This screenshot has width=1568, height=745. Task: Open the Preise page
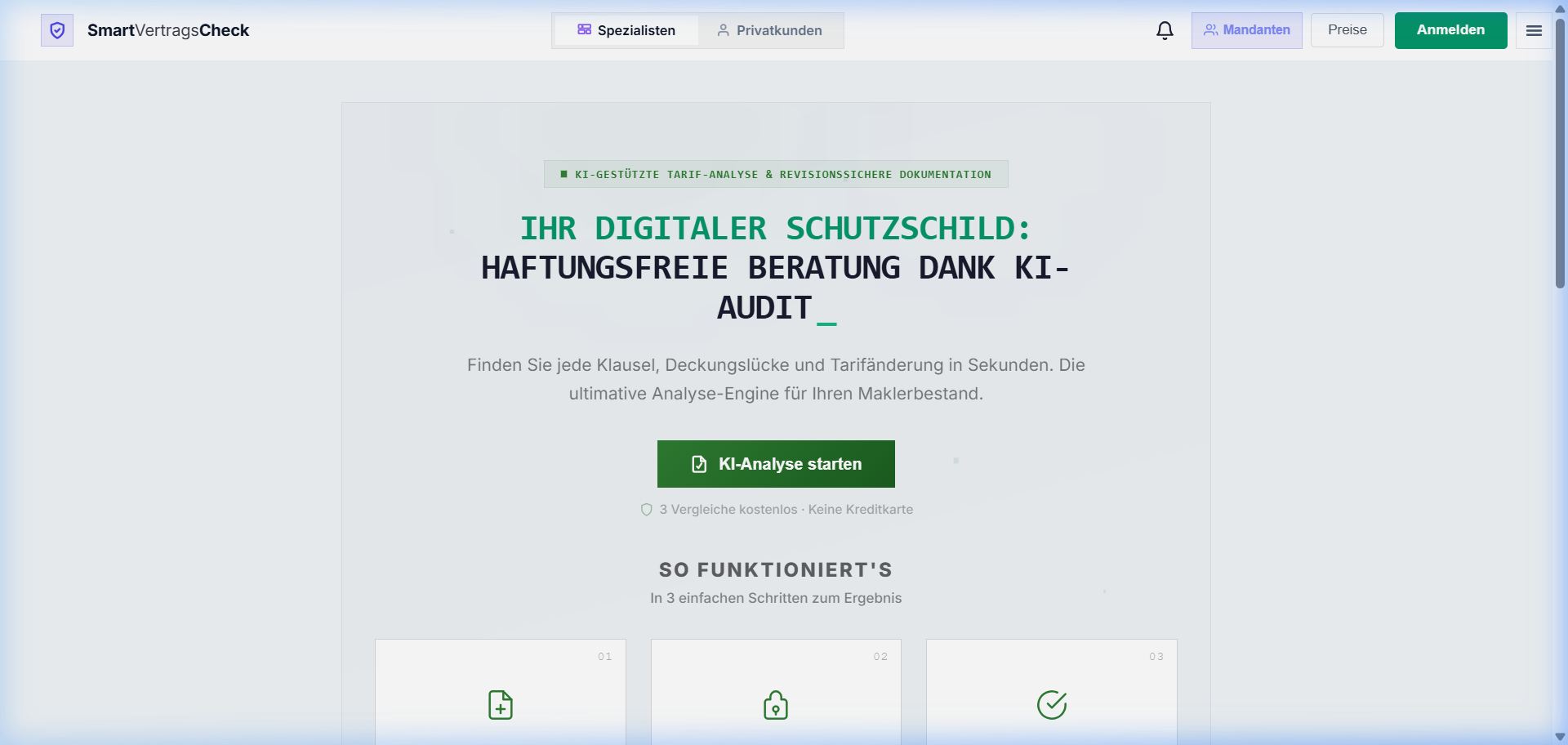(1347, 30)
